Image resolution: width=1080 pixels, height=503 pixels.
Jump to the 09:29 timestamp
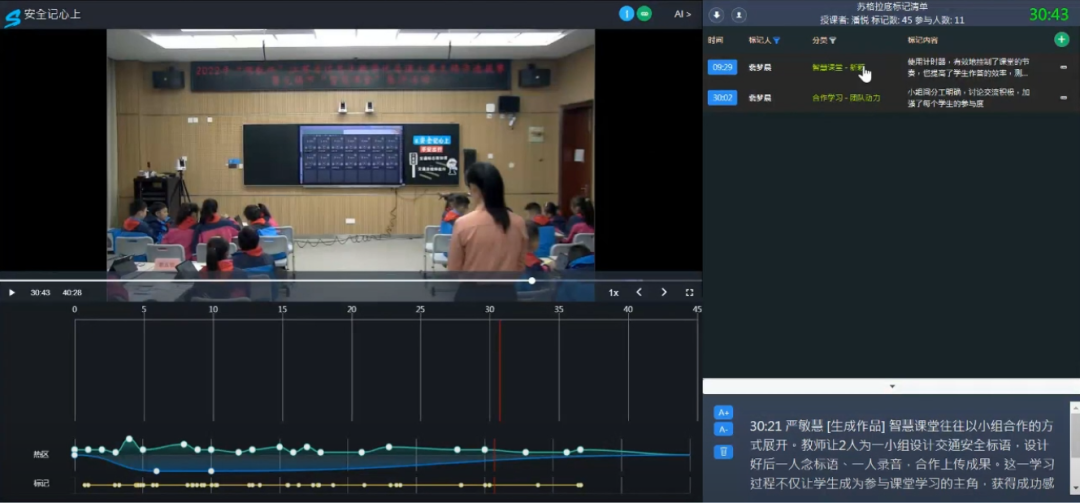pos(721,67)
